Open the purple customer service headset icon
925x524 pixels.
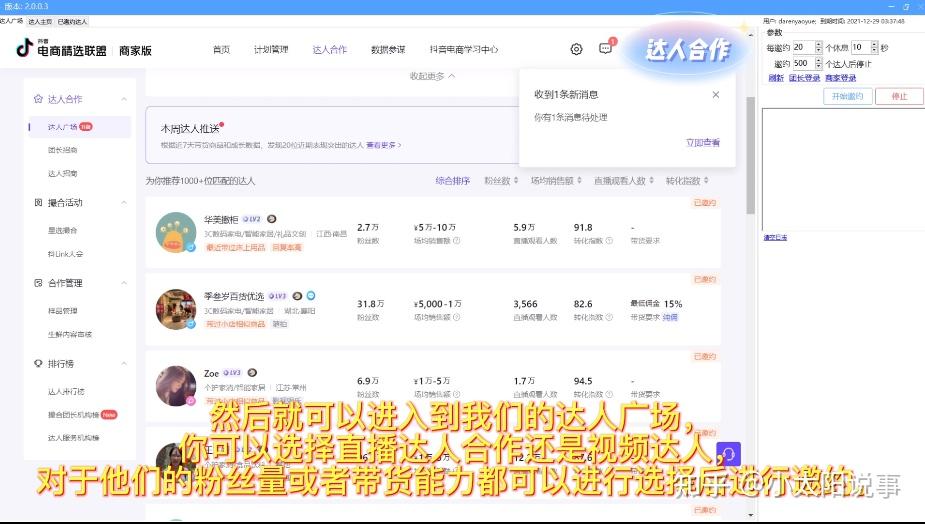(x=729, y=454)
